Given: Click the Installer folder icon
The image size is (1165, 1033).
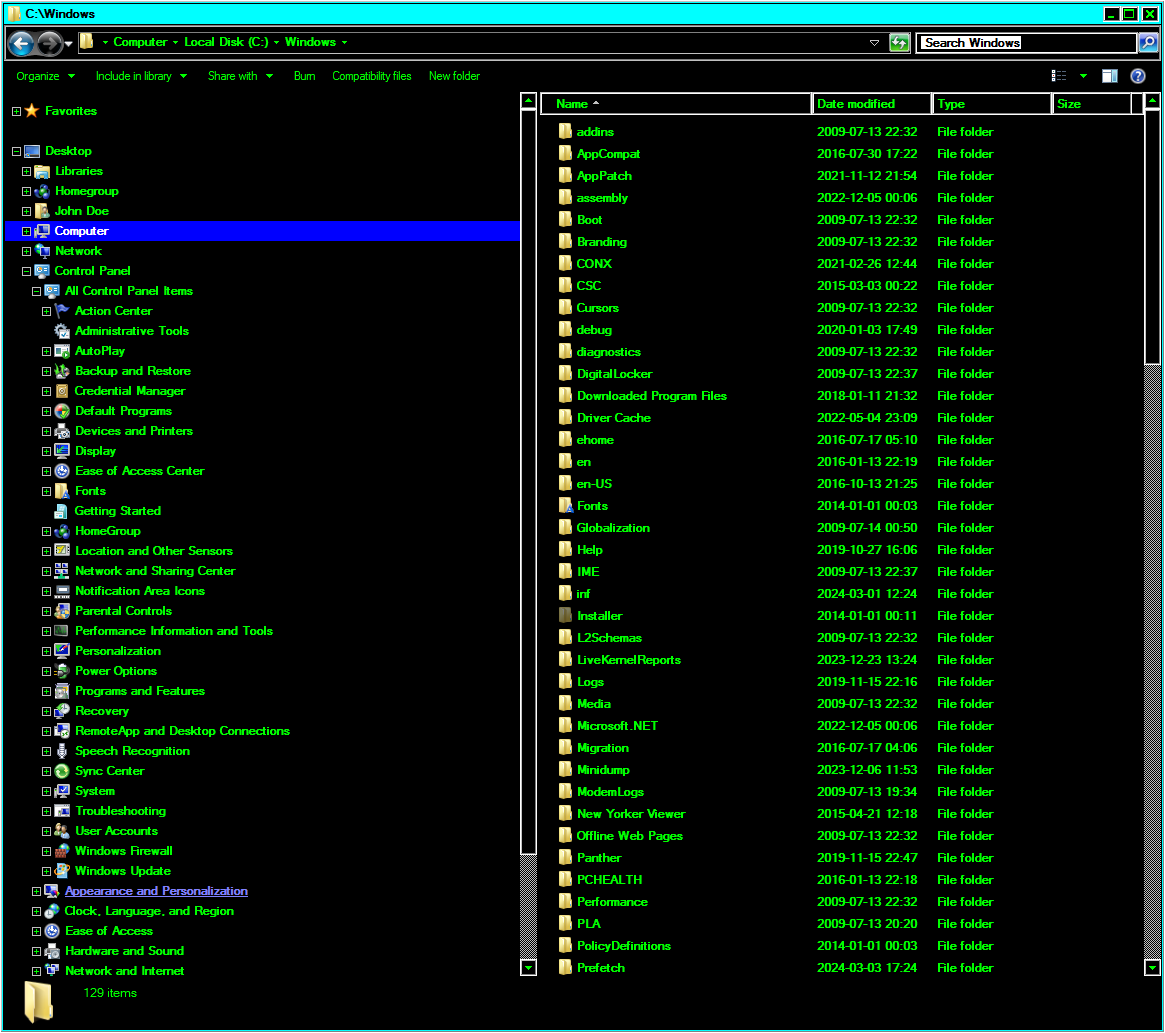Looking at the screenshot, I should tap(565, 616).
